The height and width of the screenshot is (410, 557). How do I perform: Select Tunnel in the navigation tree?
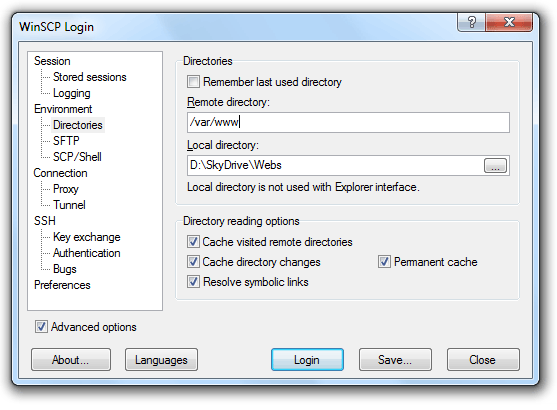pos(69,205)
